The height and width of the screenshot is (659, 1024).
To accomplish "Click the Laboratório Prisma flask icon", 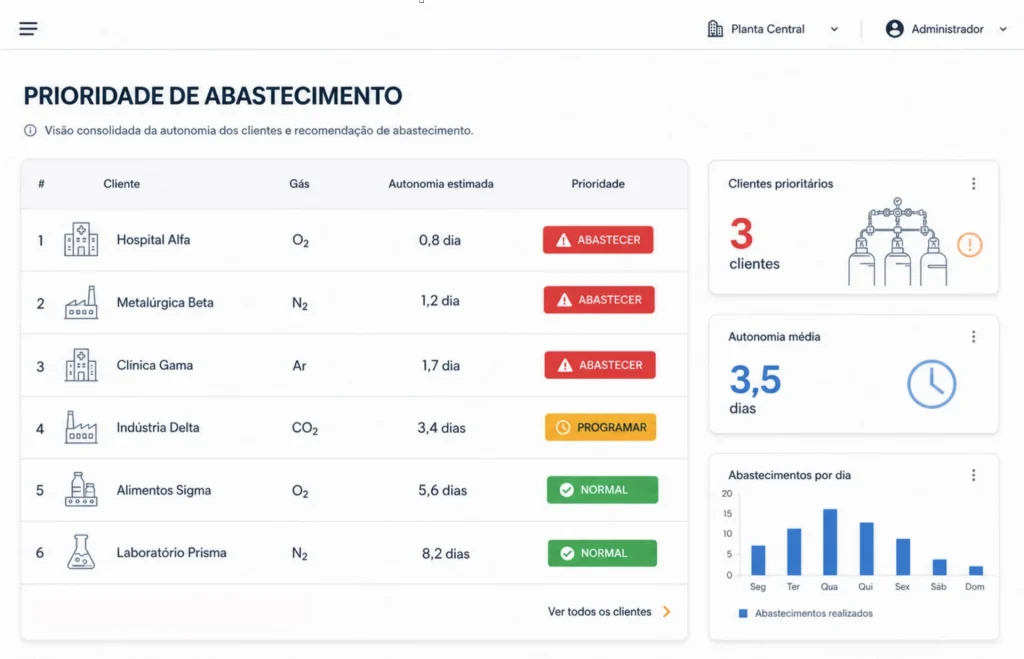I will (81, 552).
